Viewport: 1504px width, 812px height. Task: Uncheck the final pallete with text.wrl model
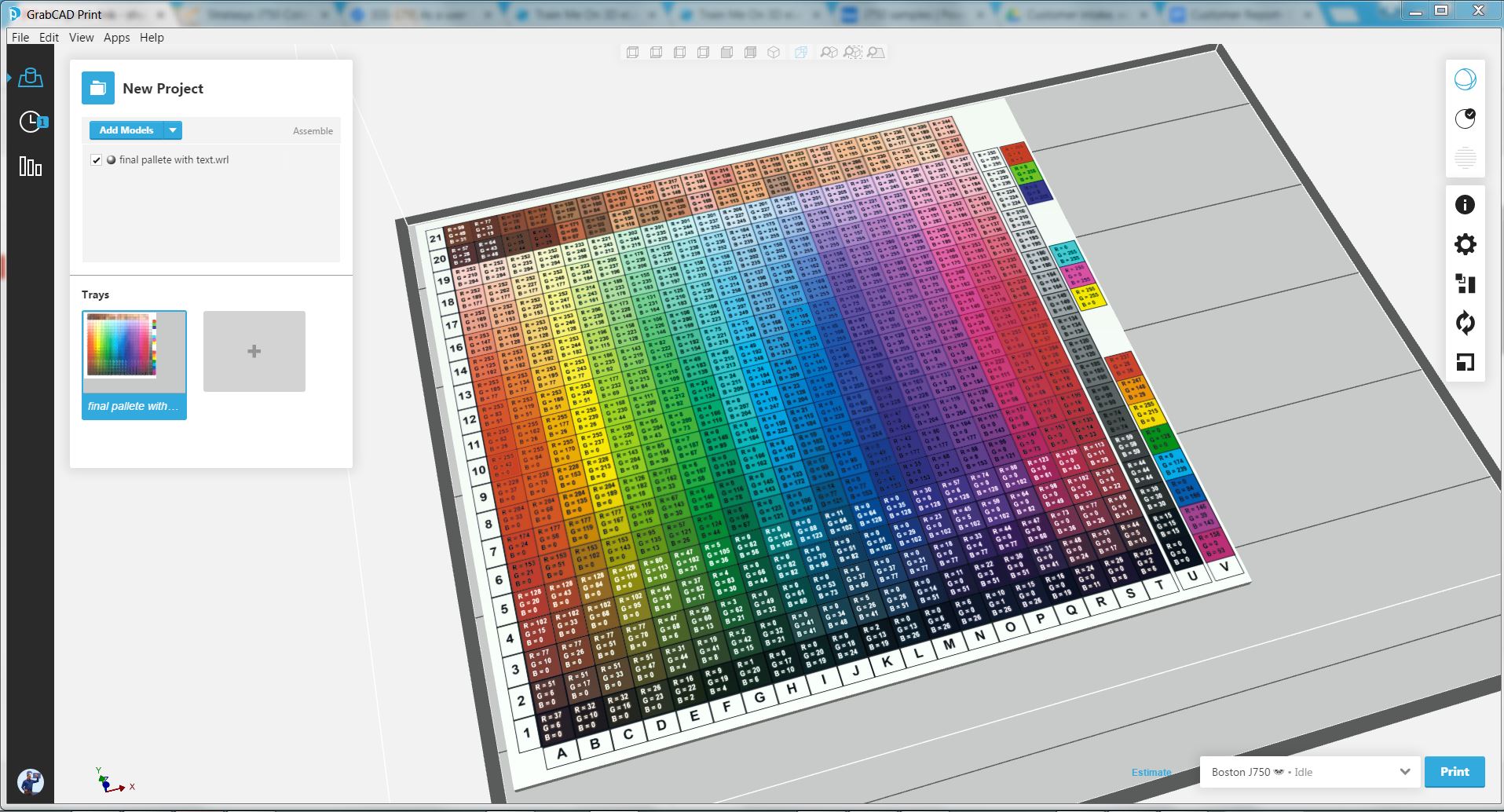coord(96,159)
